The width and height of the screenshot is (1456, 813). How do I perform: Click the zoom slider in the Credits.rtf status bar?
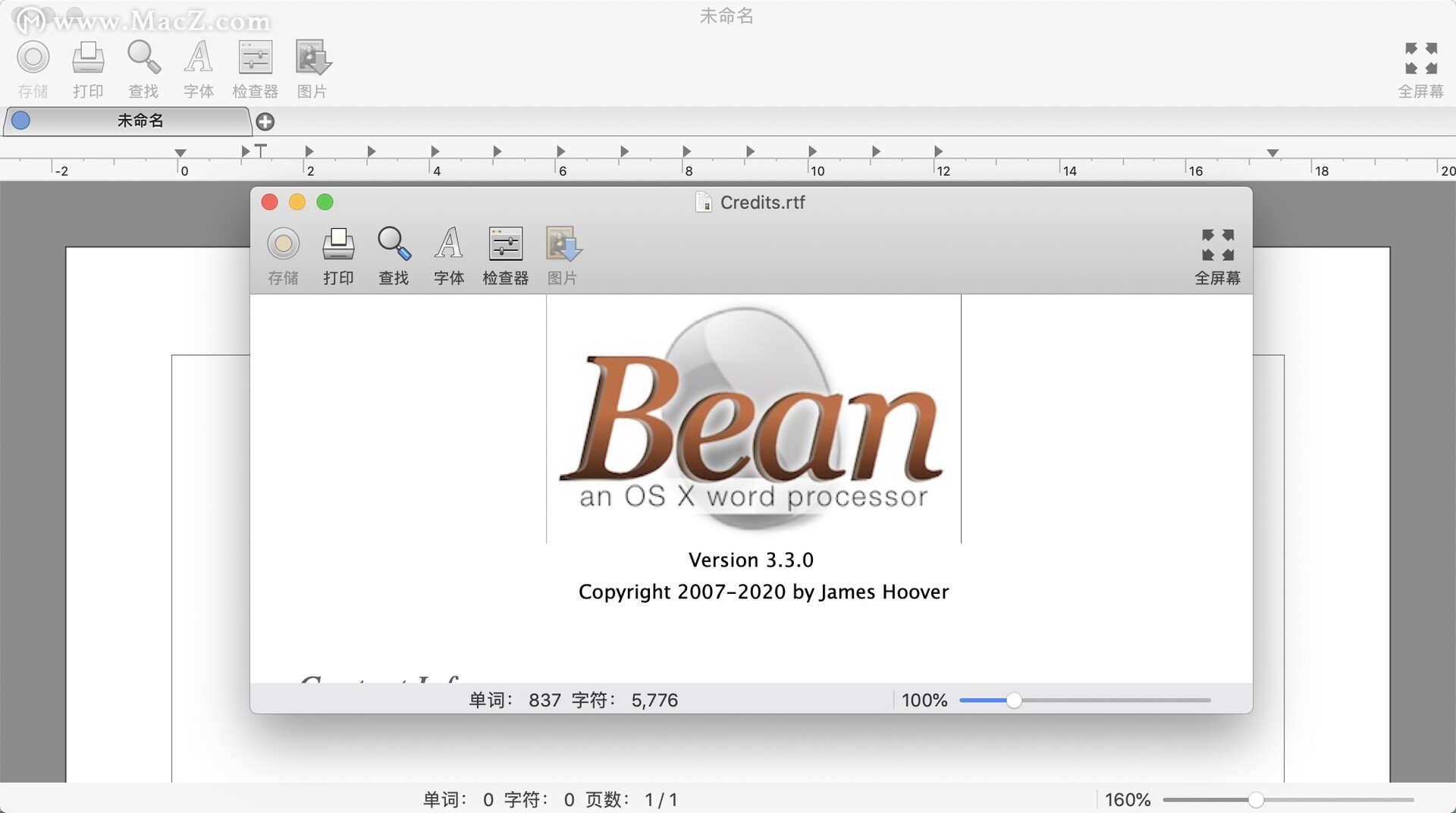1085,700
